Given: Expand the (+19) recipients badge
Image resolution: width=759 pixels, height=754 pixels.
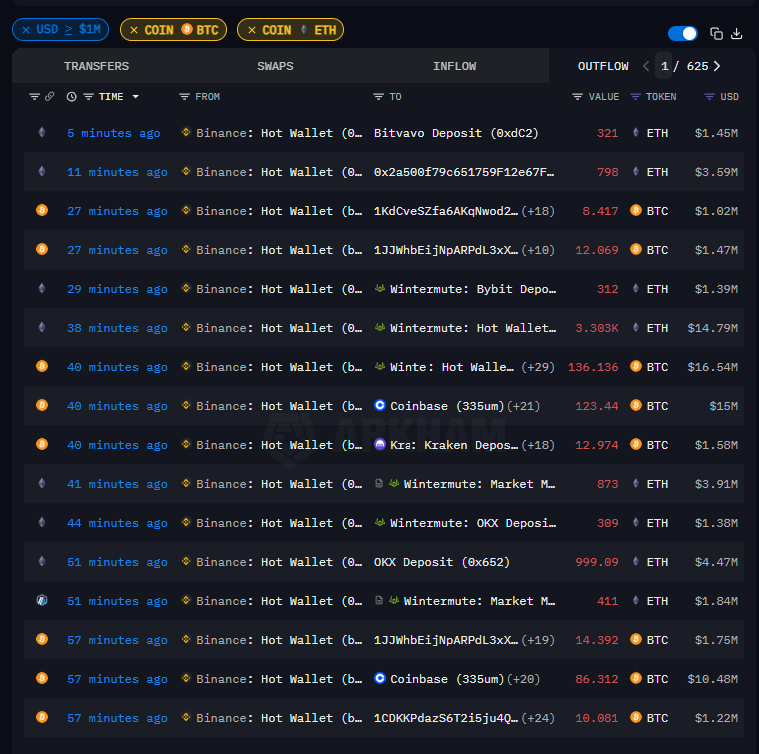Looking at the screenshot, I should click(538, 640).
